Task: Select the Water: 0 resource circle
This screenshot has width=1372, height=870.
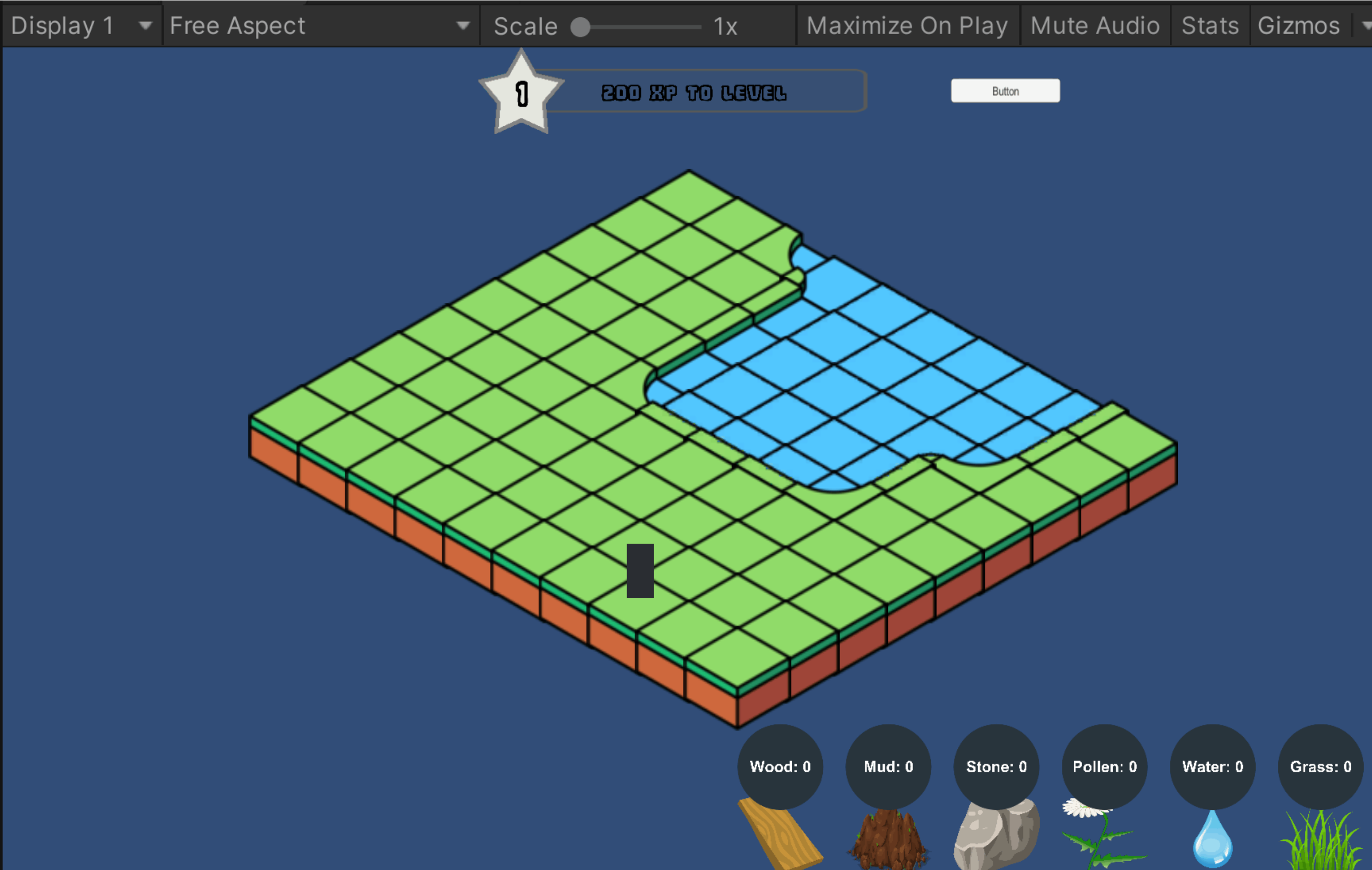Action: (x=1212, y=766)
